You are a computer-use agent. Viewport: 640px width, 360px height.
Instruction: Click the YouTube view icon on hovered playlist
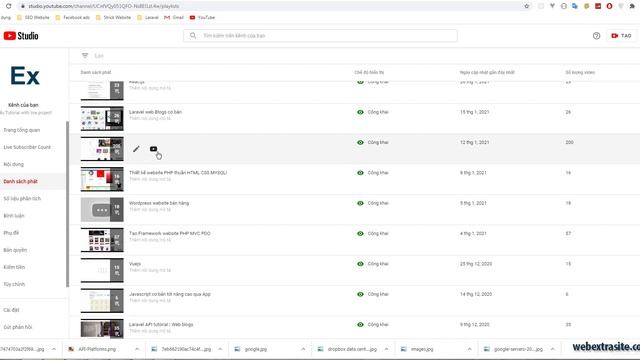coord(153,149)
